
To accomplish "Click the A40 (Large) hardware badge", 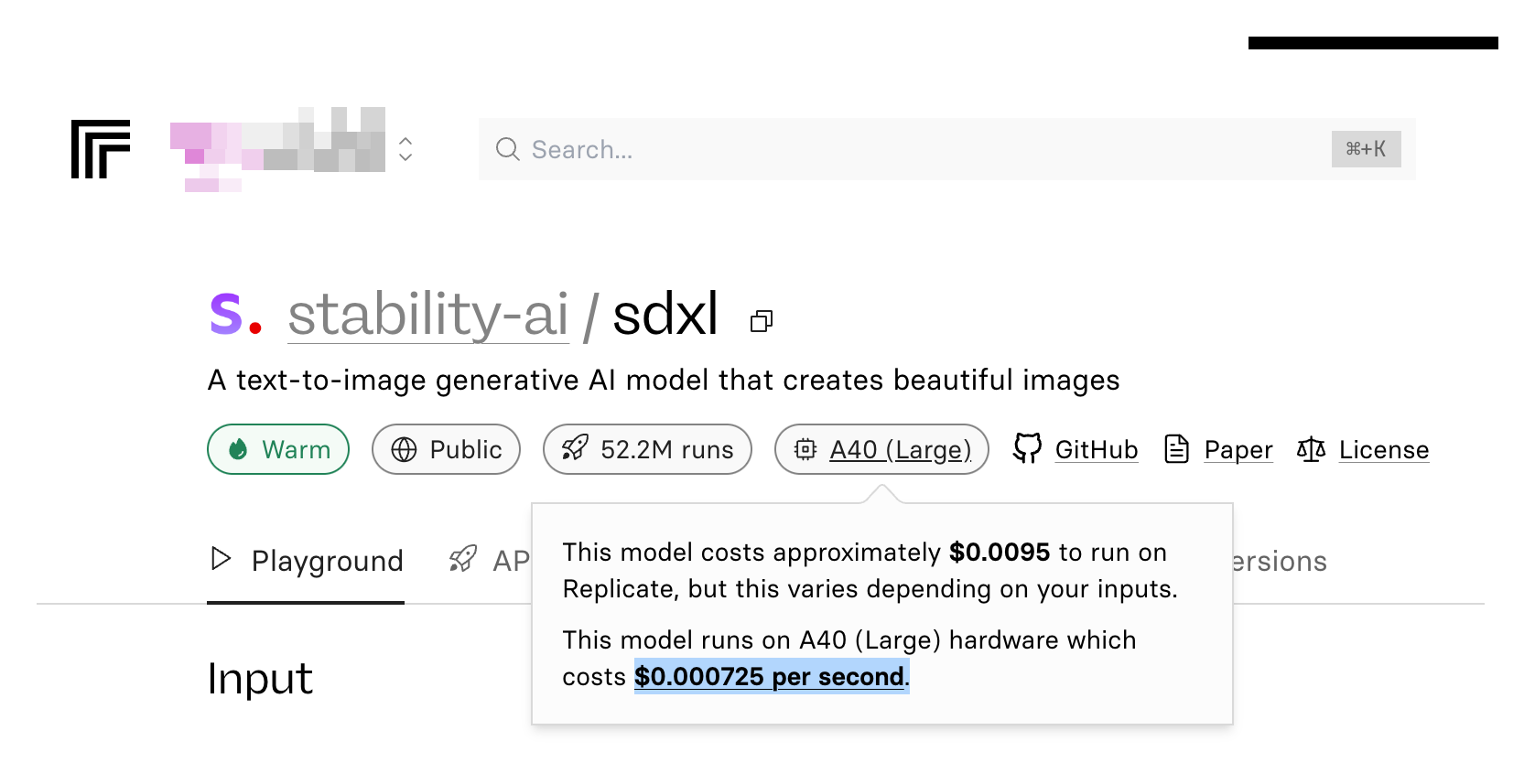I will (x=881, y=449).
